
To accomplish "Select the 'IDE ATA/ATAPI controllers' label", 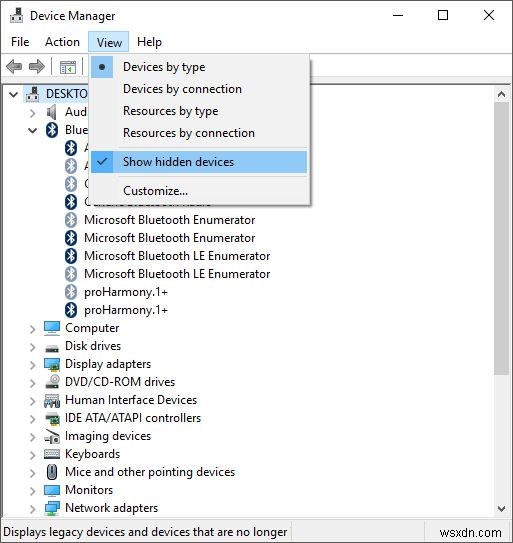I will 133,418.
